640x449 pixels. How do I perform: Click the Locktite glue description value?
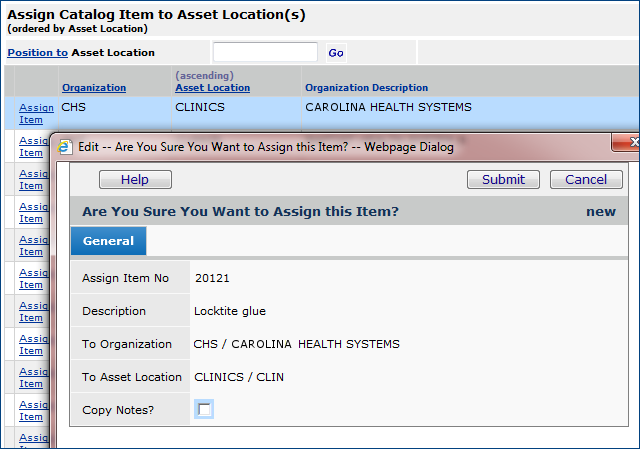coord(230,311)
